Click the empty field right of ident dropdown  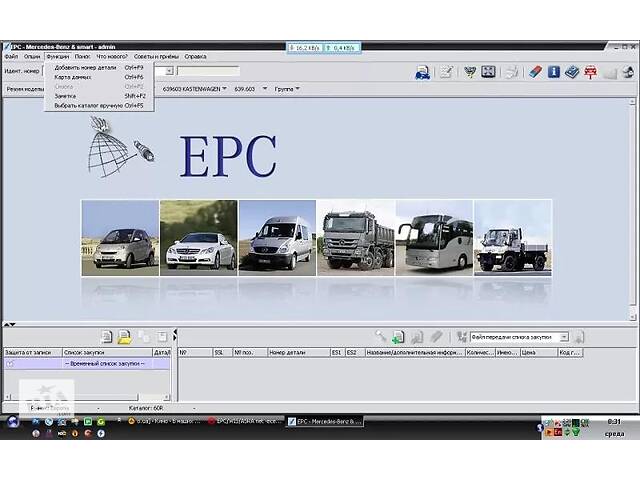tap(208, 71)
